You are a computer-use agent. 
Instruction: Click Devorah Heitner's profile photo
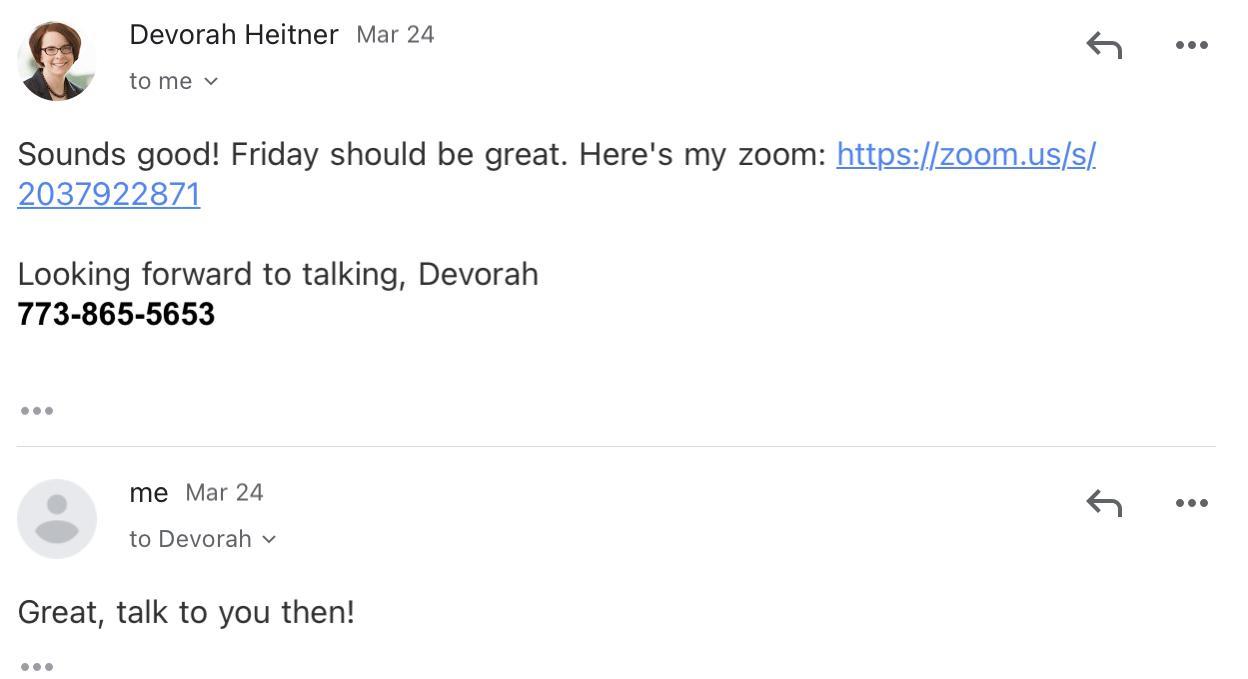coord(57,61)
